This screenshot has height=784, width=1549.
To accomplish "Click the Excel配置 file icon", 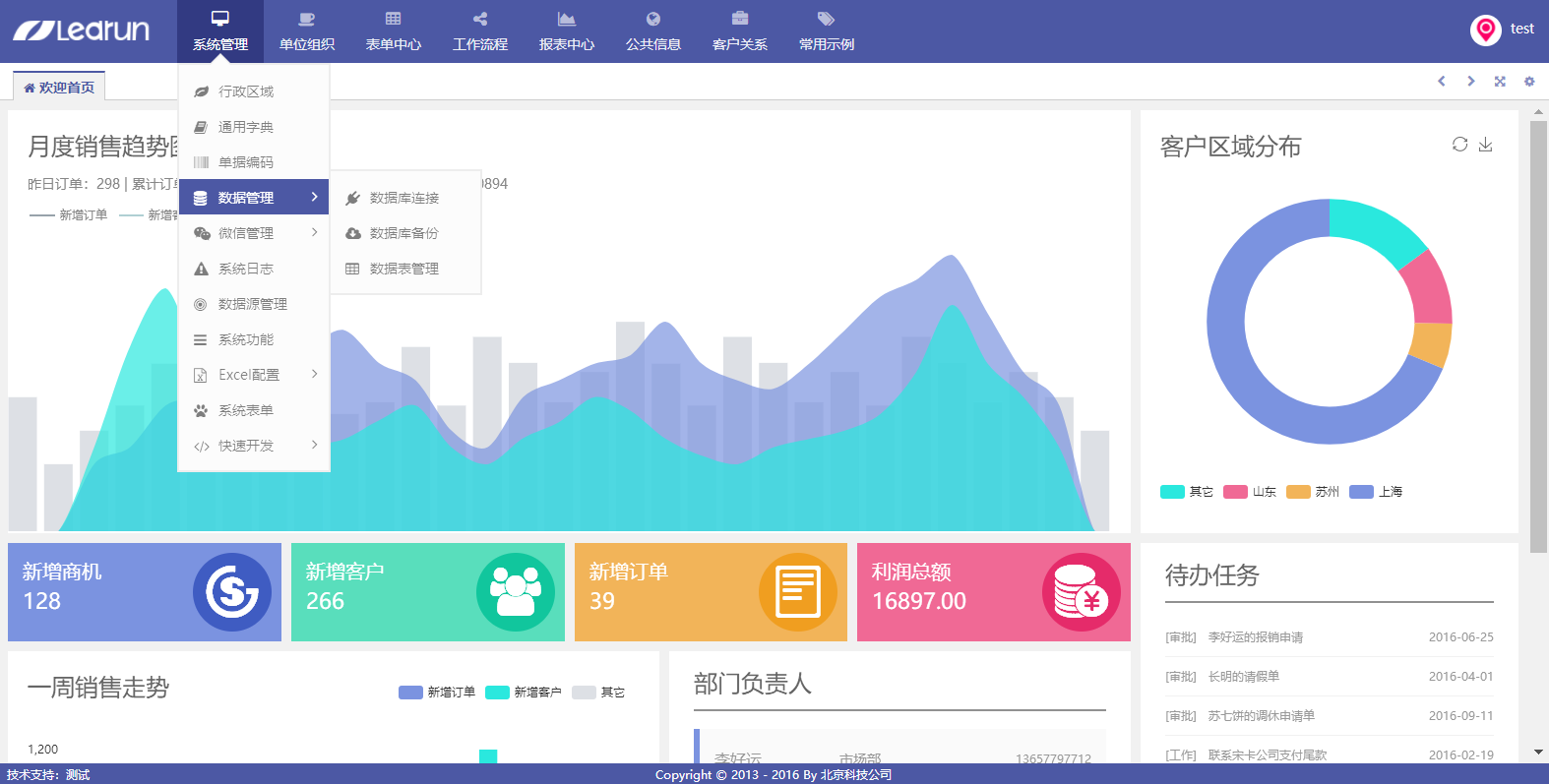I will [201, 375].
